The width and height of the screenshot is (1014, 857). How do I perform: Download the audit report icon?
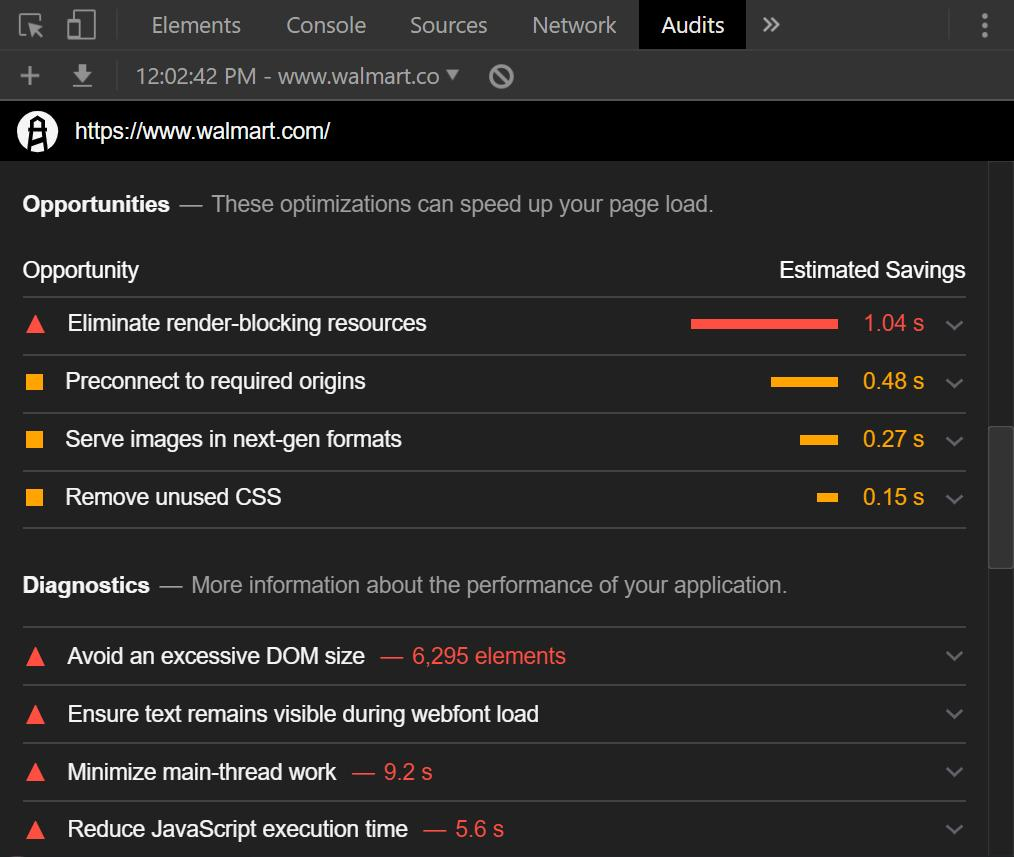pos(81,76)
